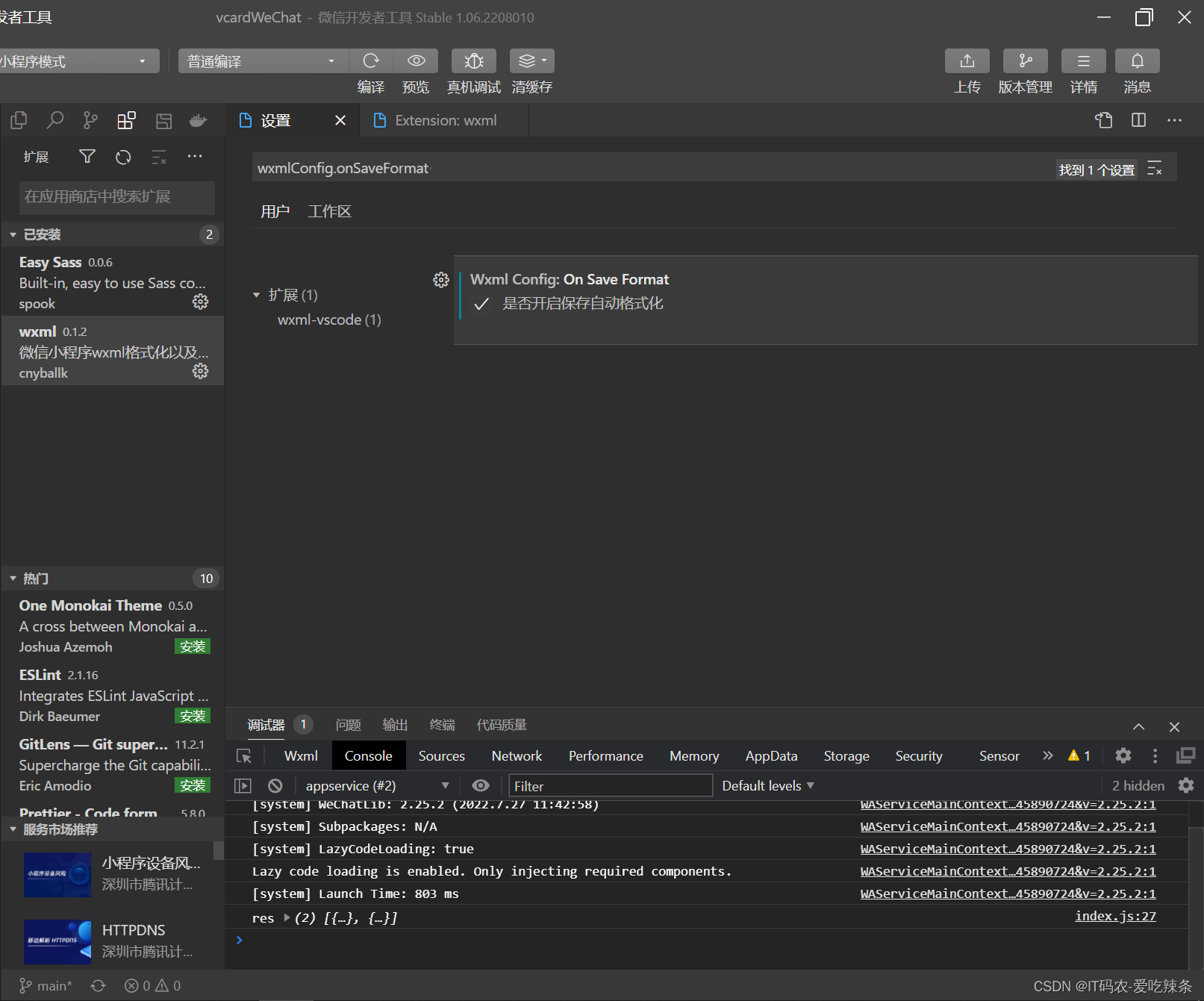Split the editor to the right
Image resolution: width=1204 pixels, height=1001 pixels.
tap(1138, 120)
